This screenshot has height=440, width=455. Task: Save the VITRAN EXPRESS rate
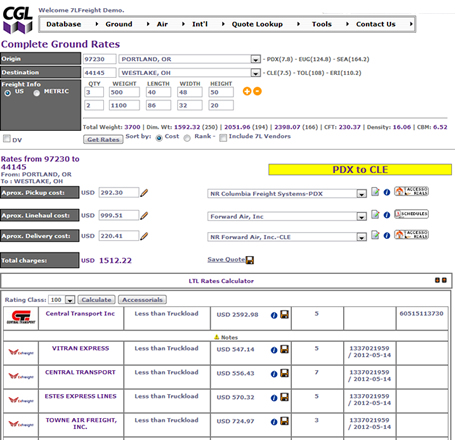coord(284,349)
